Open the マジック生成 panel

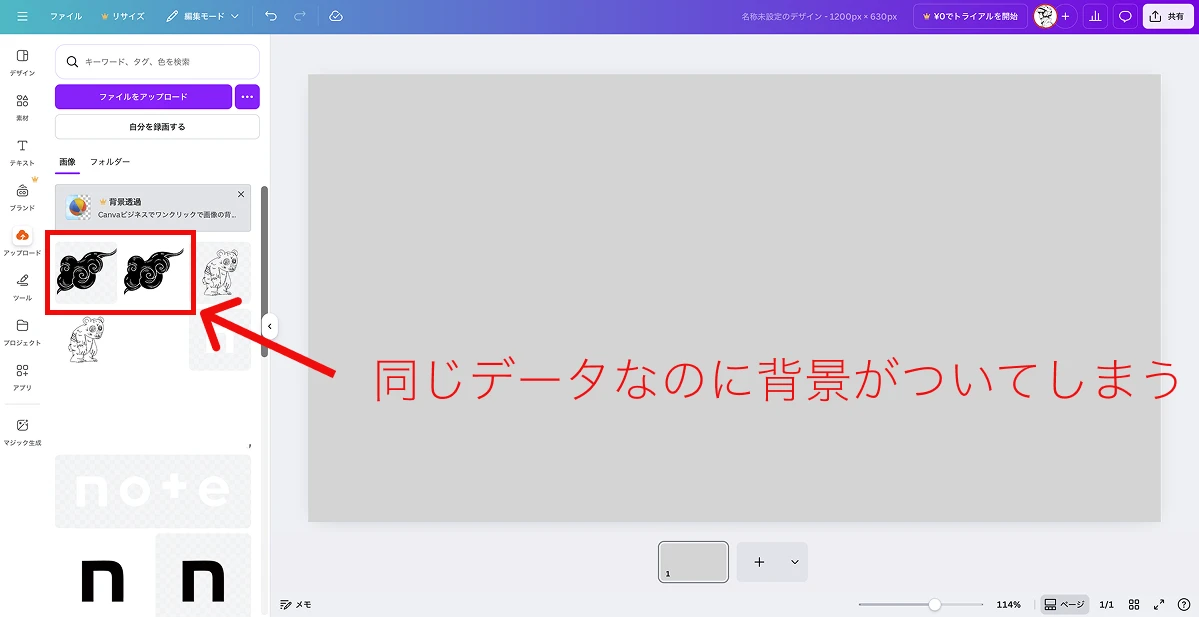click(x=22, y=431)
